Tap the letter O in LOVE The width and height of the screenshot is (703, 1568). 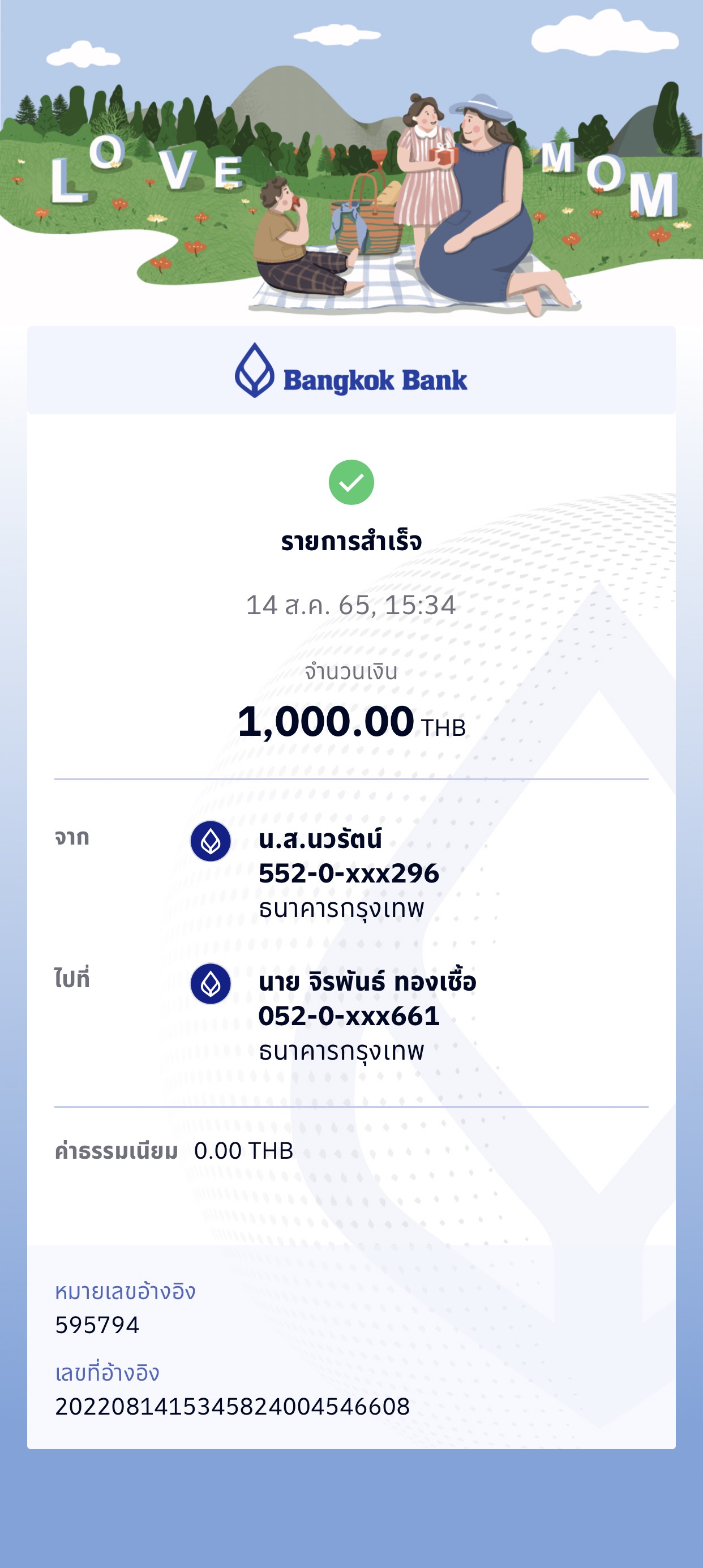(x=107, y=151)
